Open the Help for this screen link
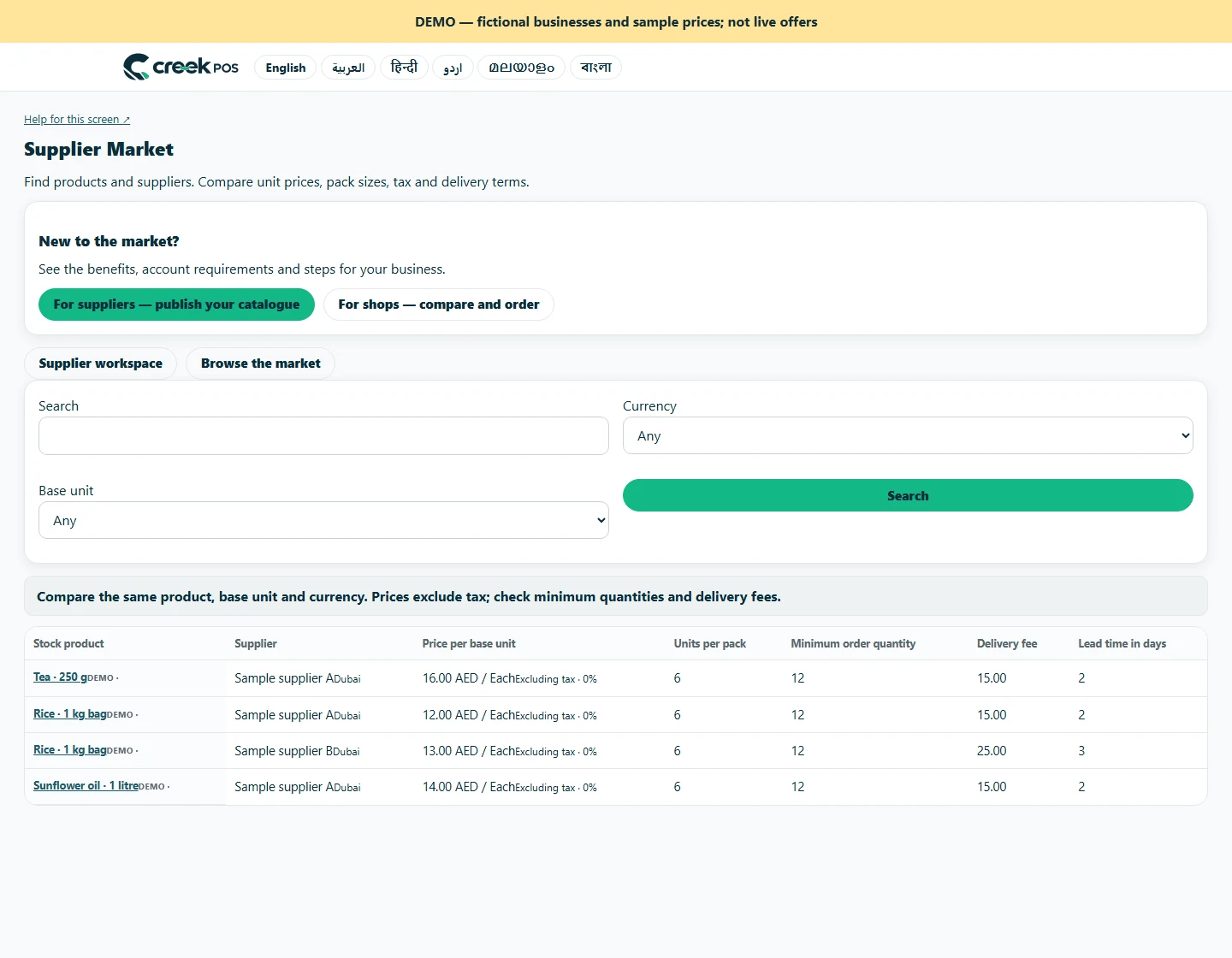The image size is (1232, 958). [77, 120]
